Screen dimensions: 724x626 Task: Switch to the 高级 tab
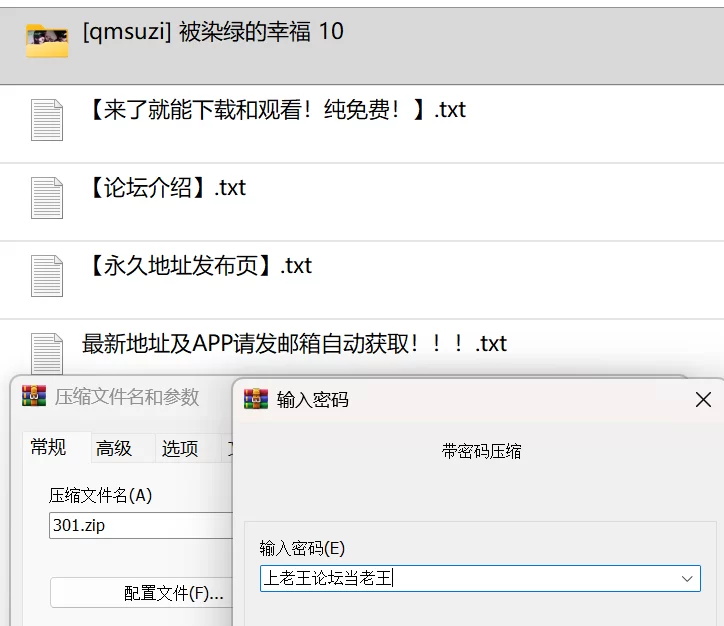tap(114, 448)
